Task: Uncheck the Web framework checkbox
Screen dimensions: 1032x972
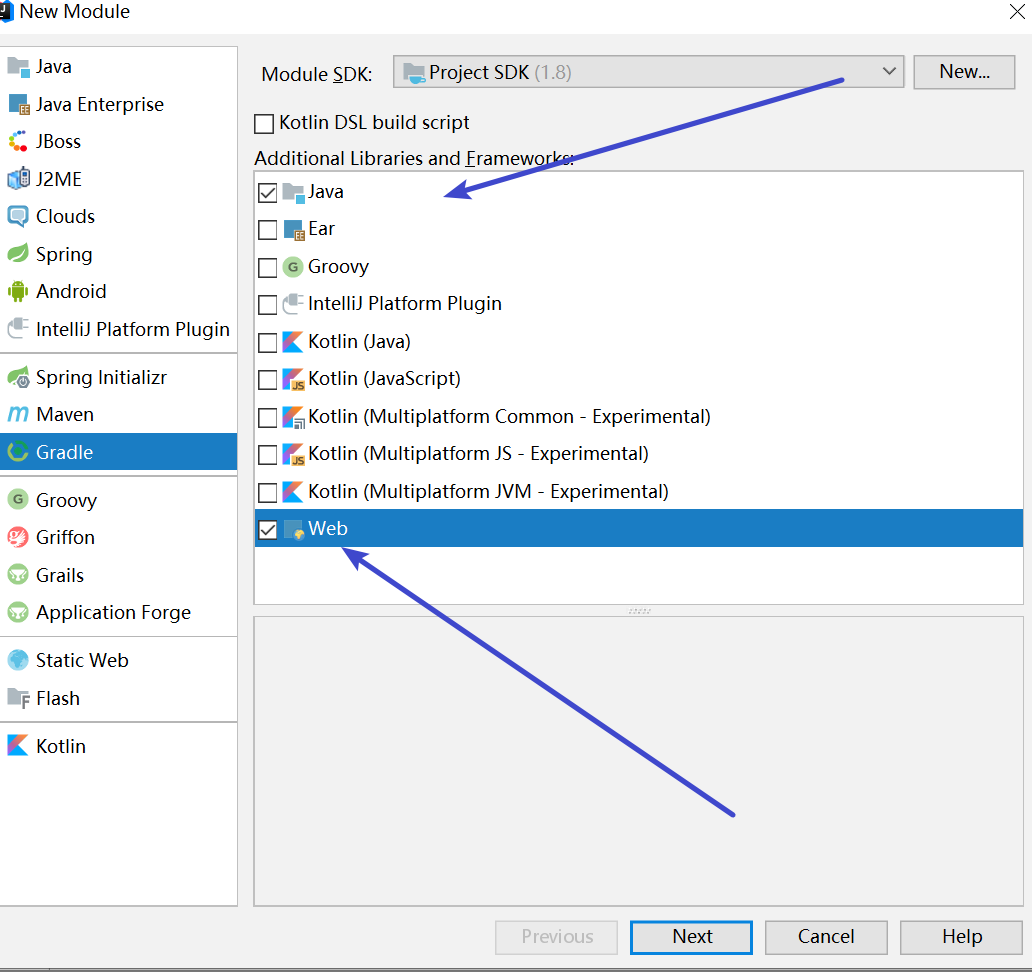Action: coord(267,530)
